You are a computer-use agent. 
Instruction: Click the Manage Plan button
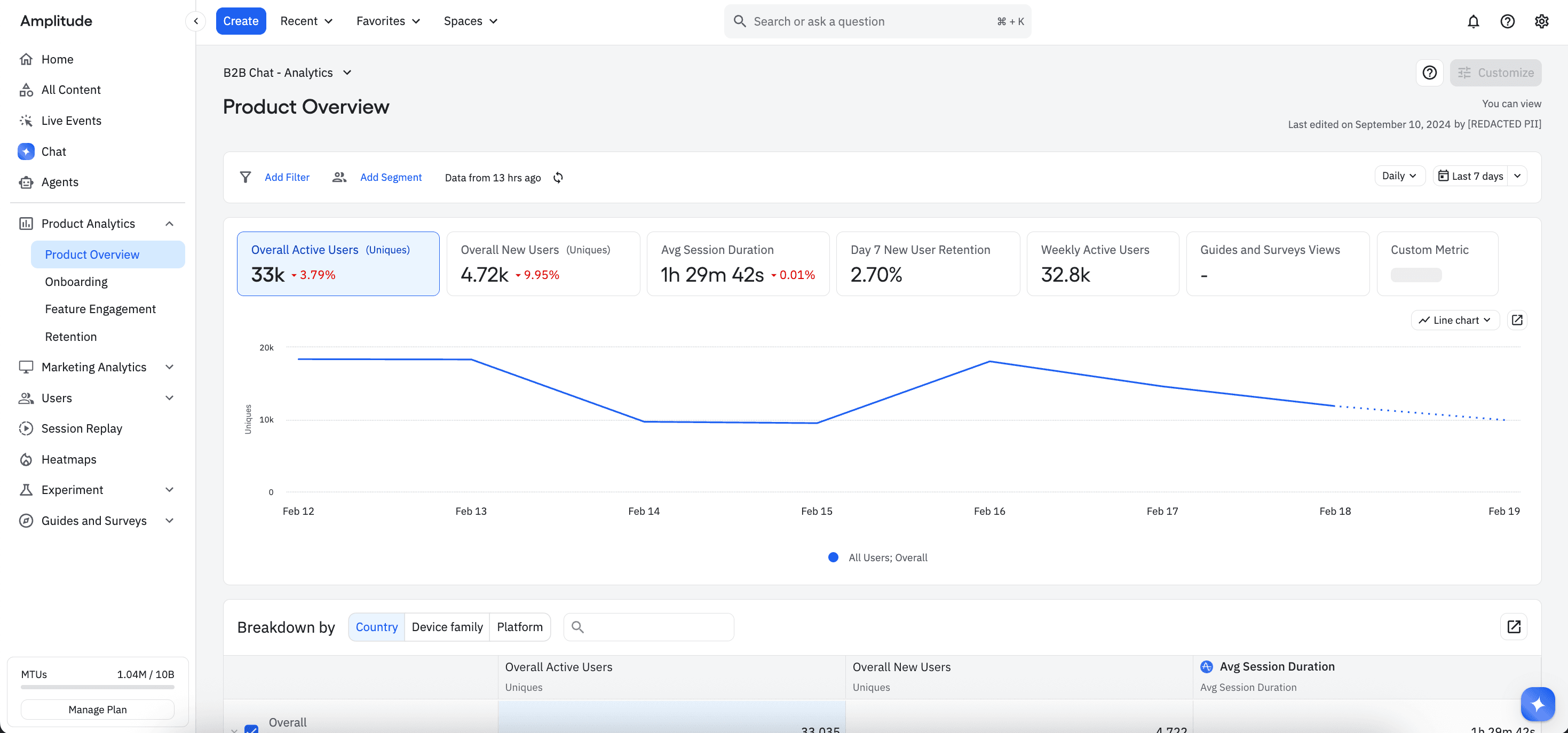coord(97,710)
